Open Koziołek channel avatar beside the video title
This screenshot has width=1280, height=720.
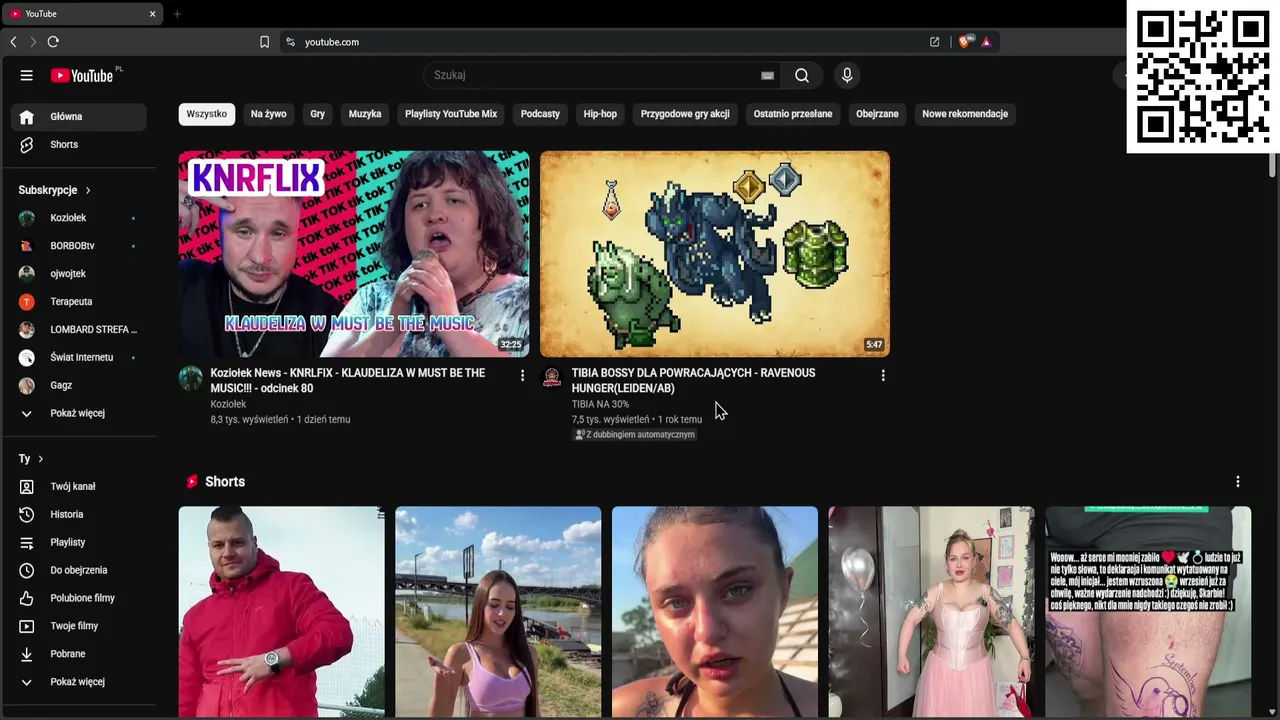[191, 378]
